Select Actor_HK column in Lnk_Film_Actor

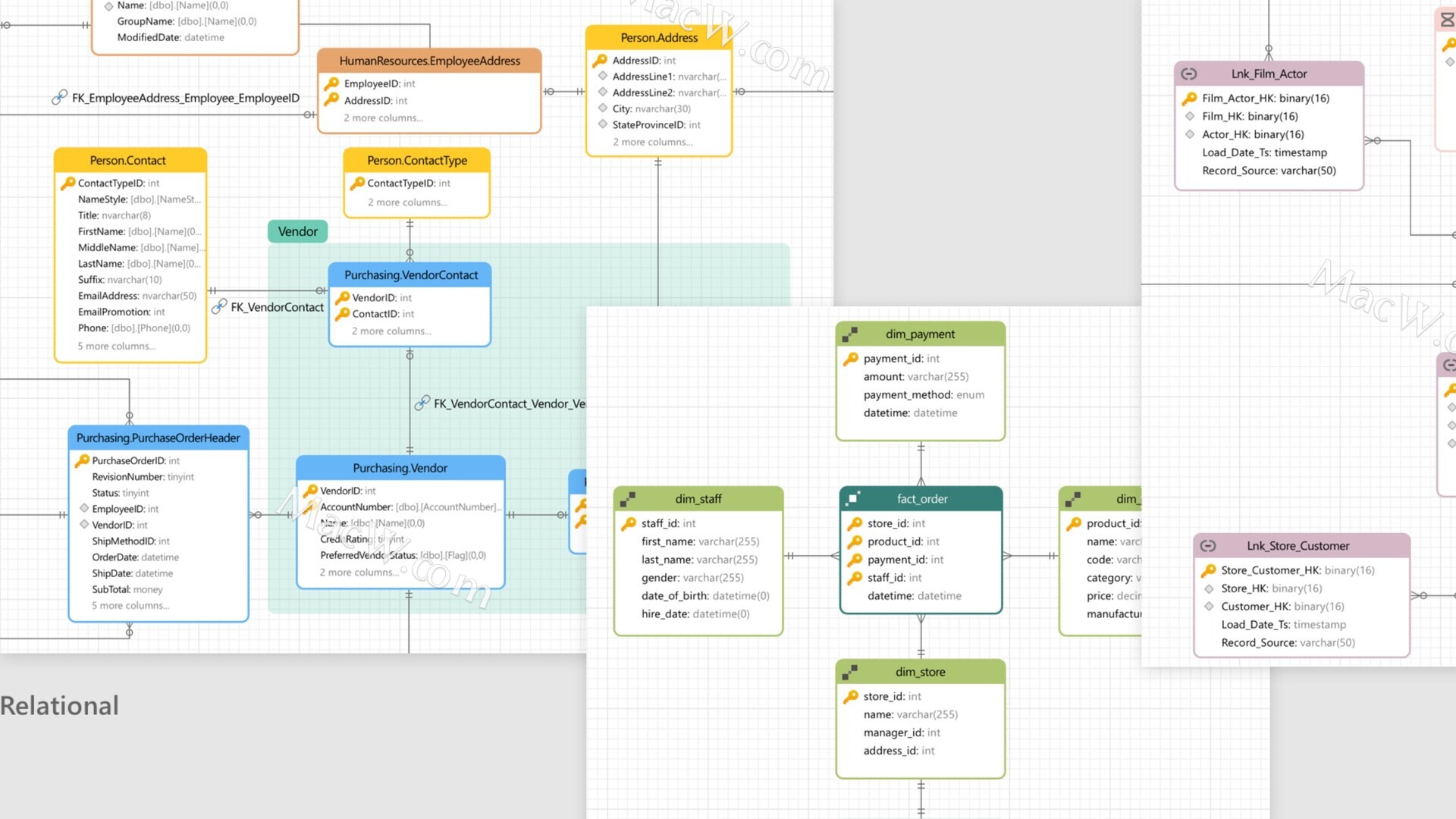pyautogui.click(x=1253, y=134)
